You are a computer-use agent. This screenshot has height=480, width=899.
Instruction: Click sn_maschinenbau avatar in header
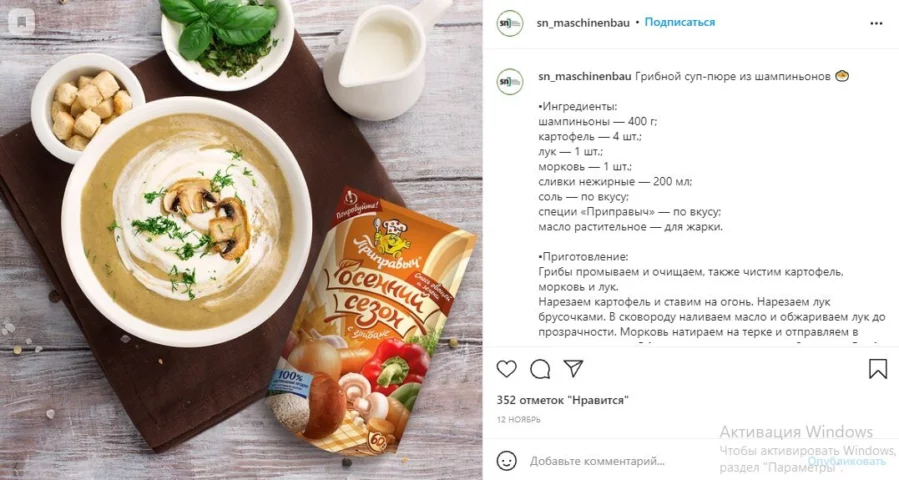click(510, 24)
